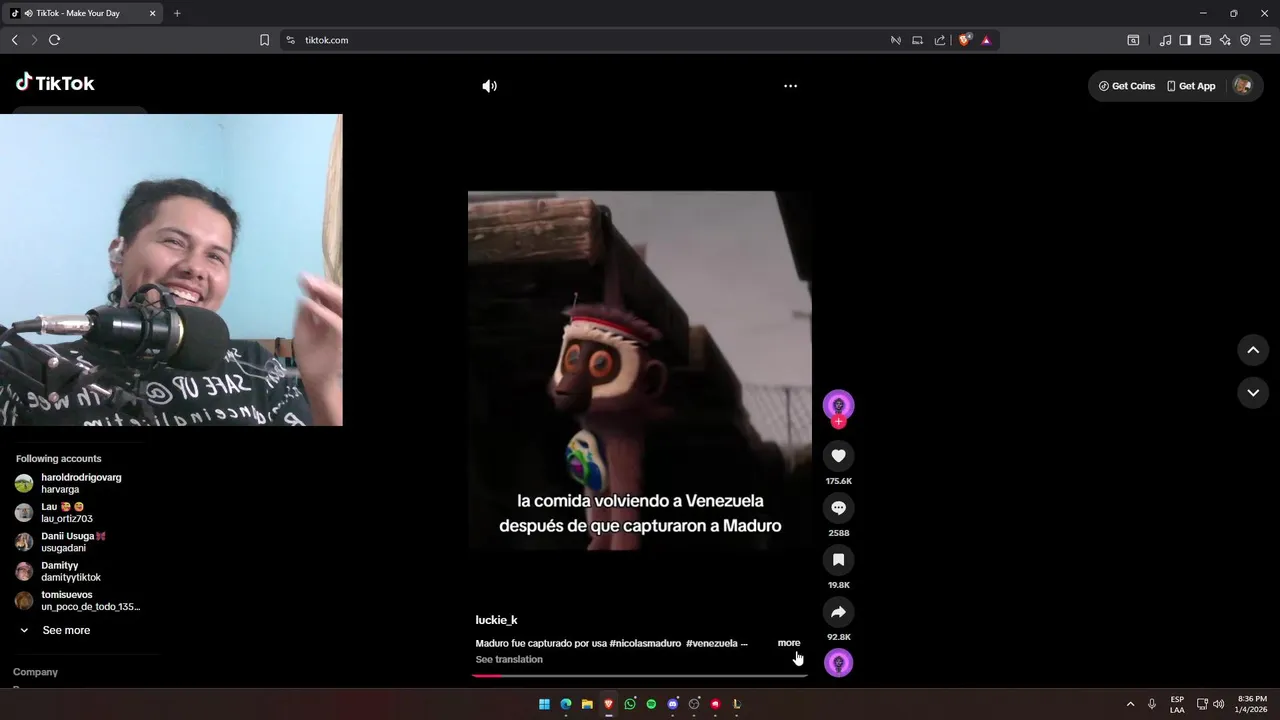Click the TikTok logo
Viewport: 1280px width, 720px height.
55,83
